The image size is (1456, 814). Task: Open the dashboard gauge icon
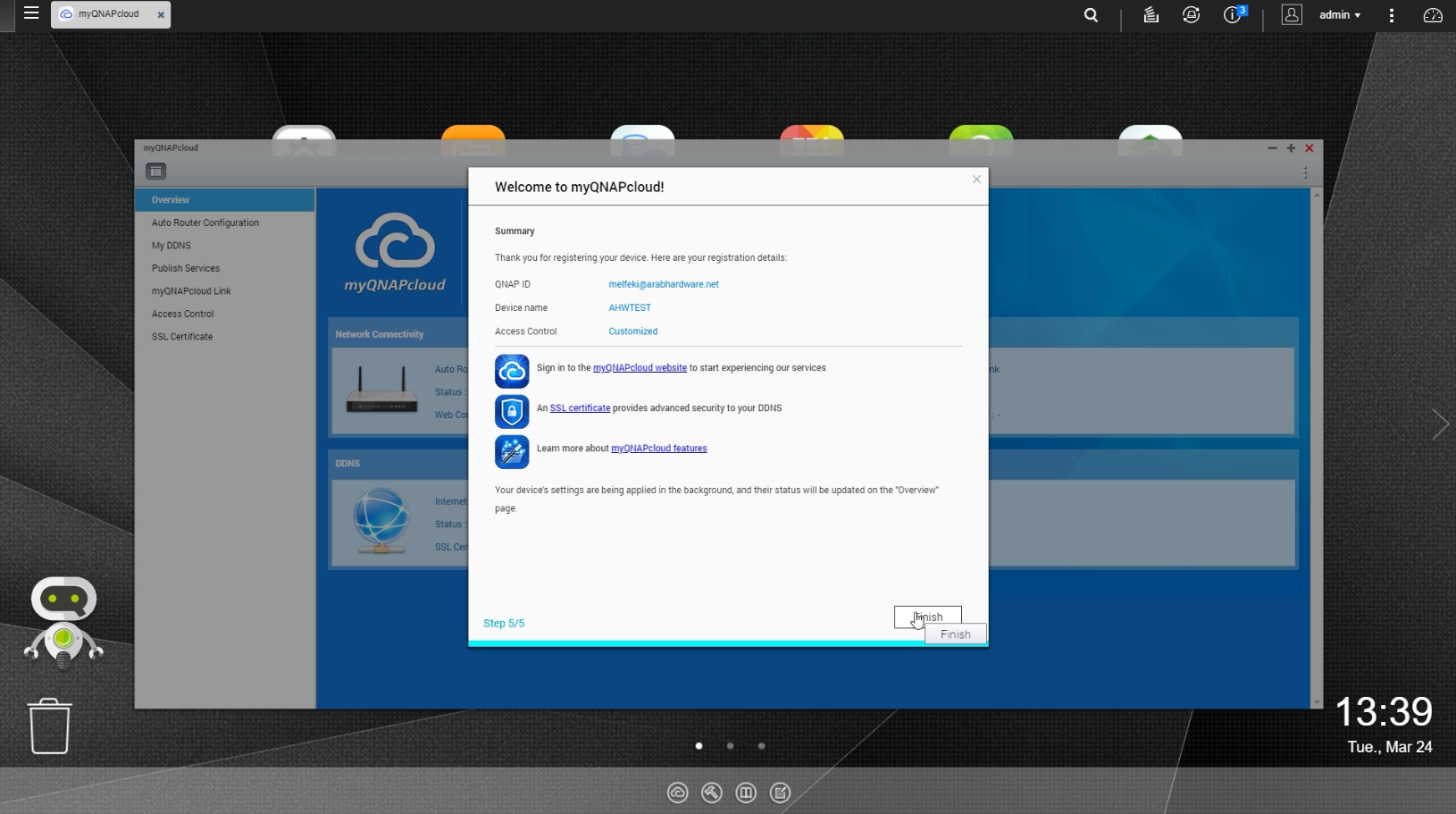(x=1433, y=15)
